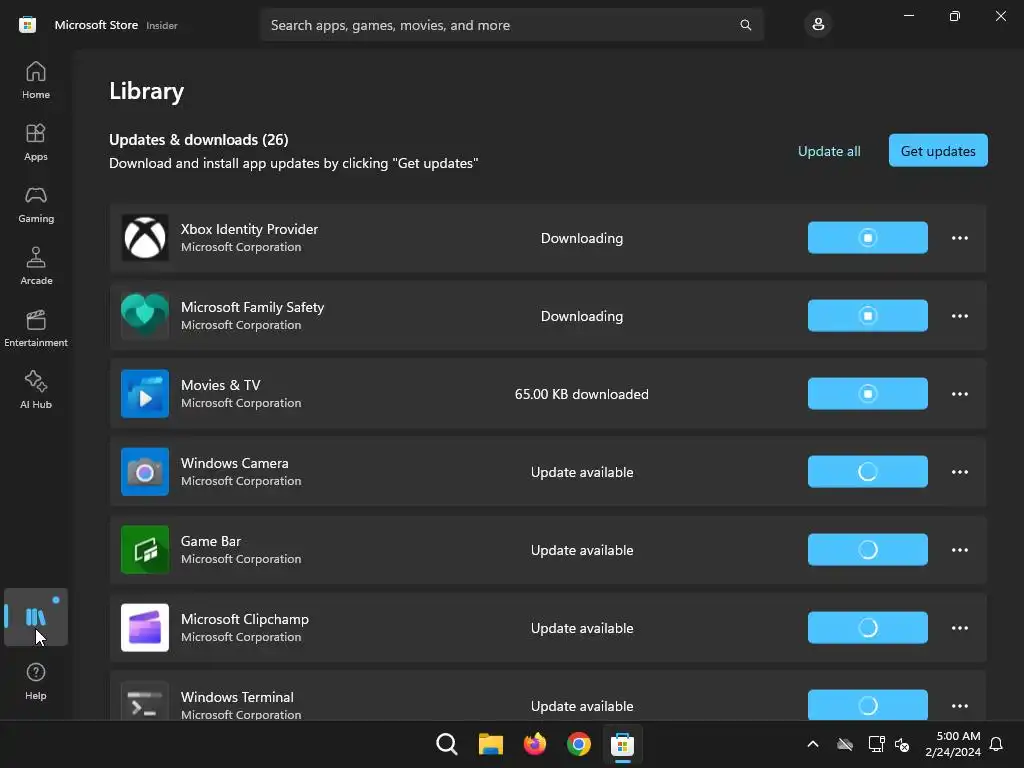
Task: Click the Game Bar update progress button
Action: [x=867, y=550]
